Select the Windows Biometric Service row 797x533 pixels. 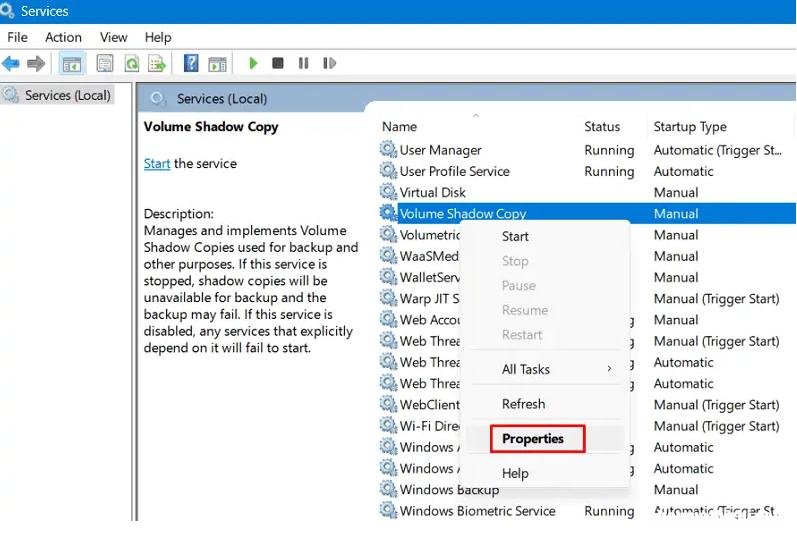587,511
